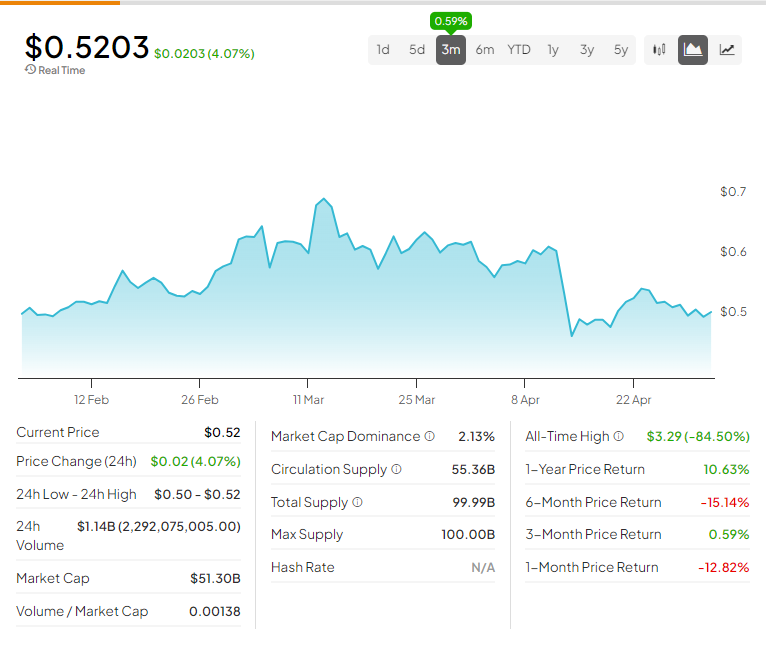766x645 pixels.
Task: Click the $0.6 price axis label
Action: click(x=733, y=252)
